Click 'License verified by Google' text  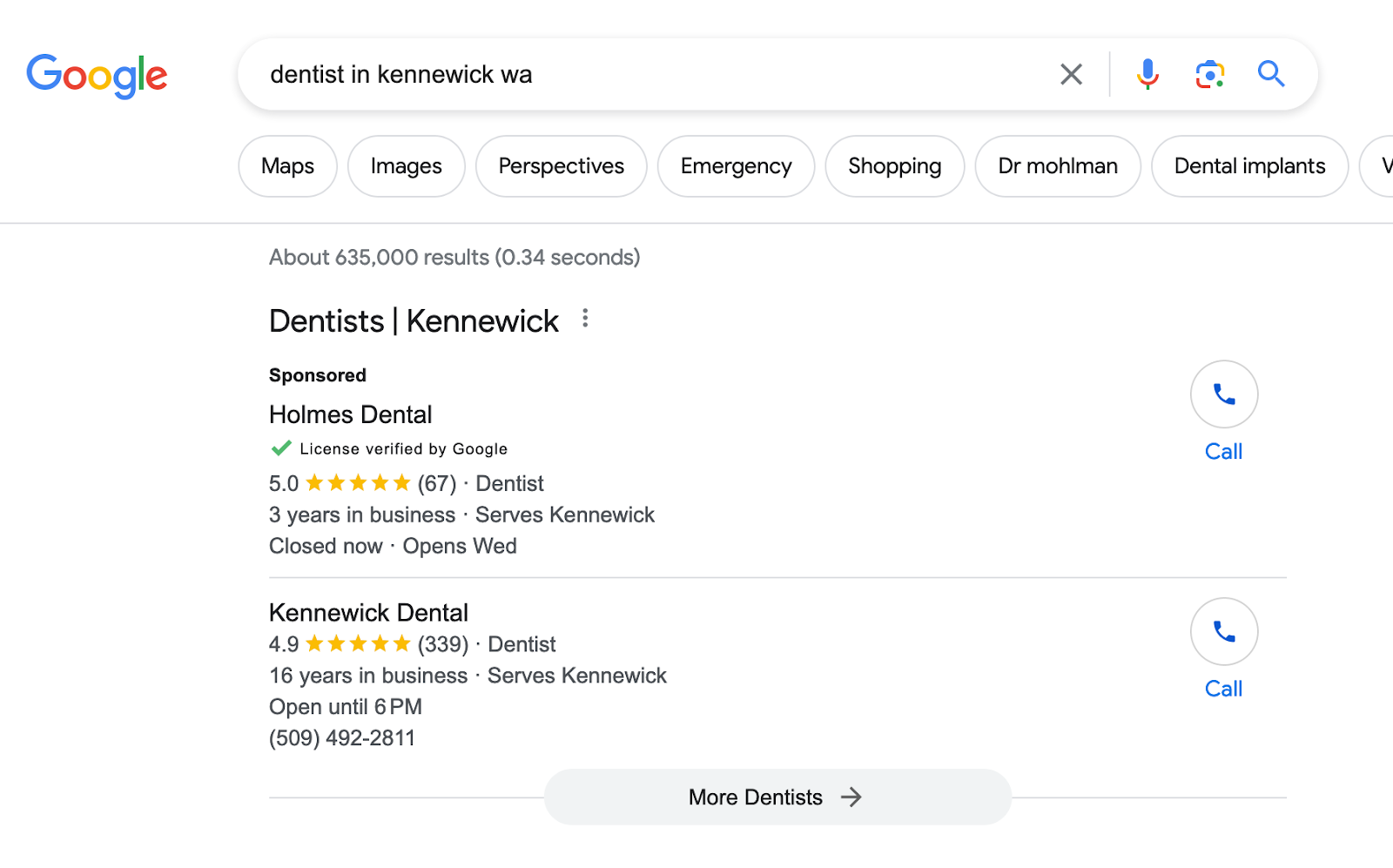click(x=403, y=449)
